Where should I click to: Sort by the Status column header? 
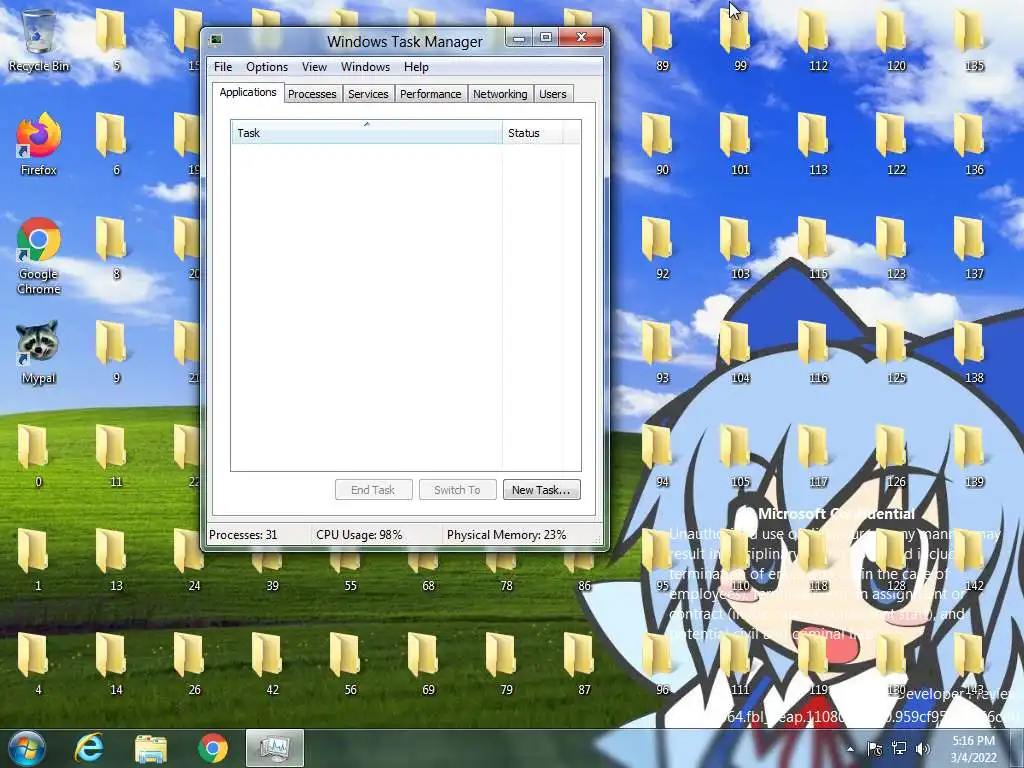(532, 133)
